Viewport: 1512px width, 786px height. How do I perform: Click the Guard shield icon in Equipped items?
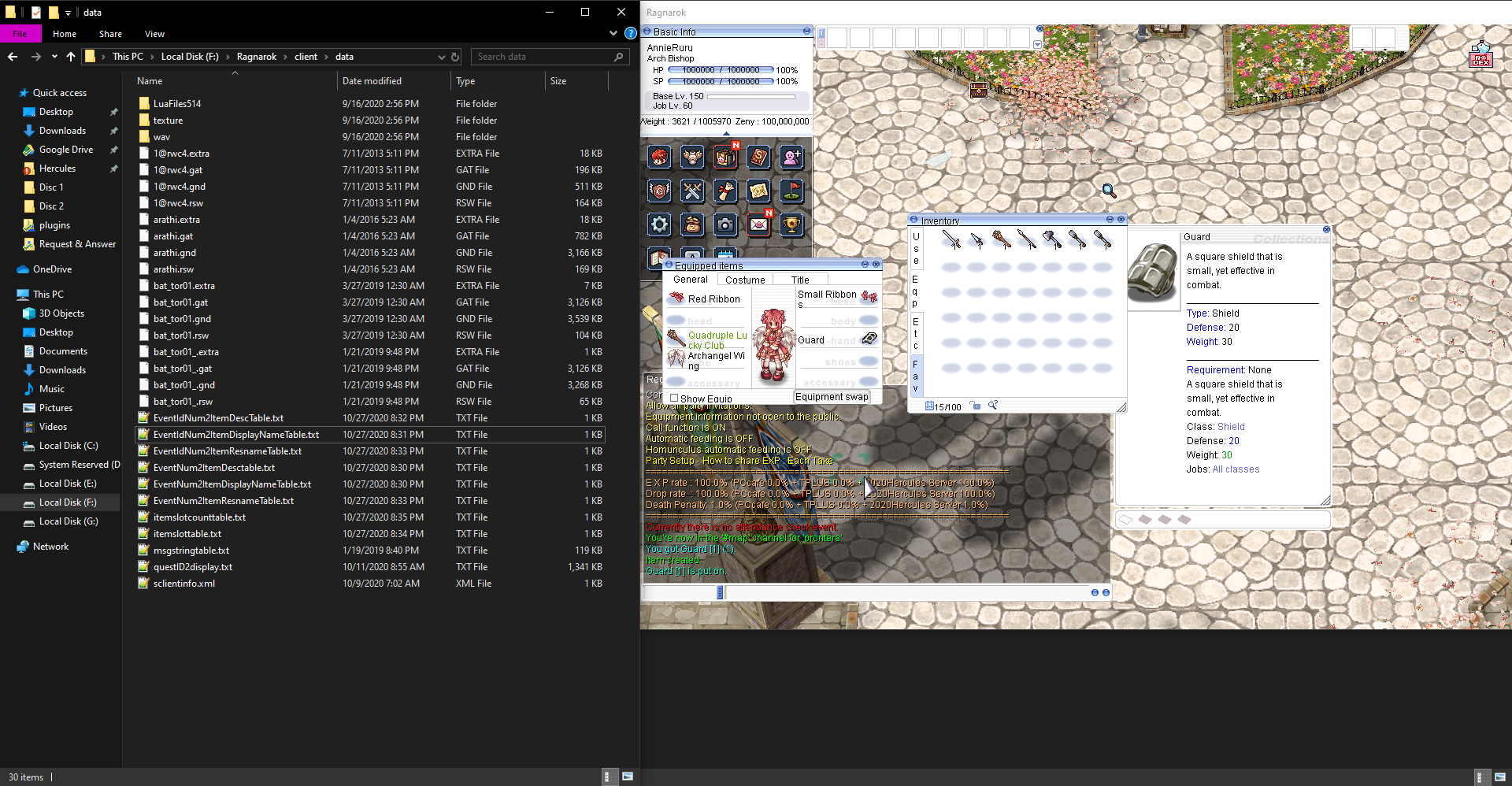click(869, 339)
